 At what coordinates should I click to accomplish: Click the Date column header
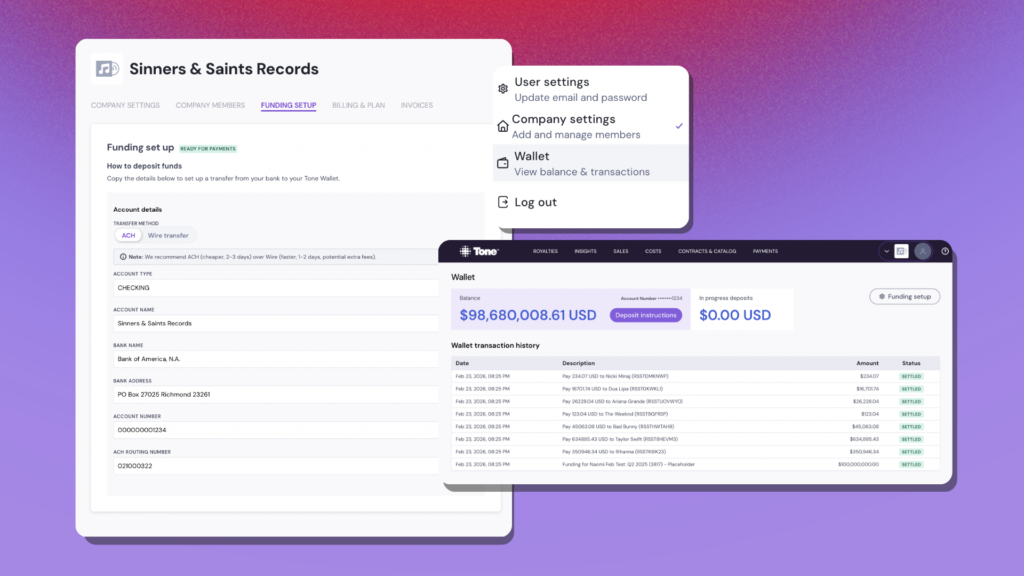click(x=462, y=363)
